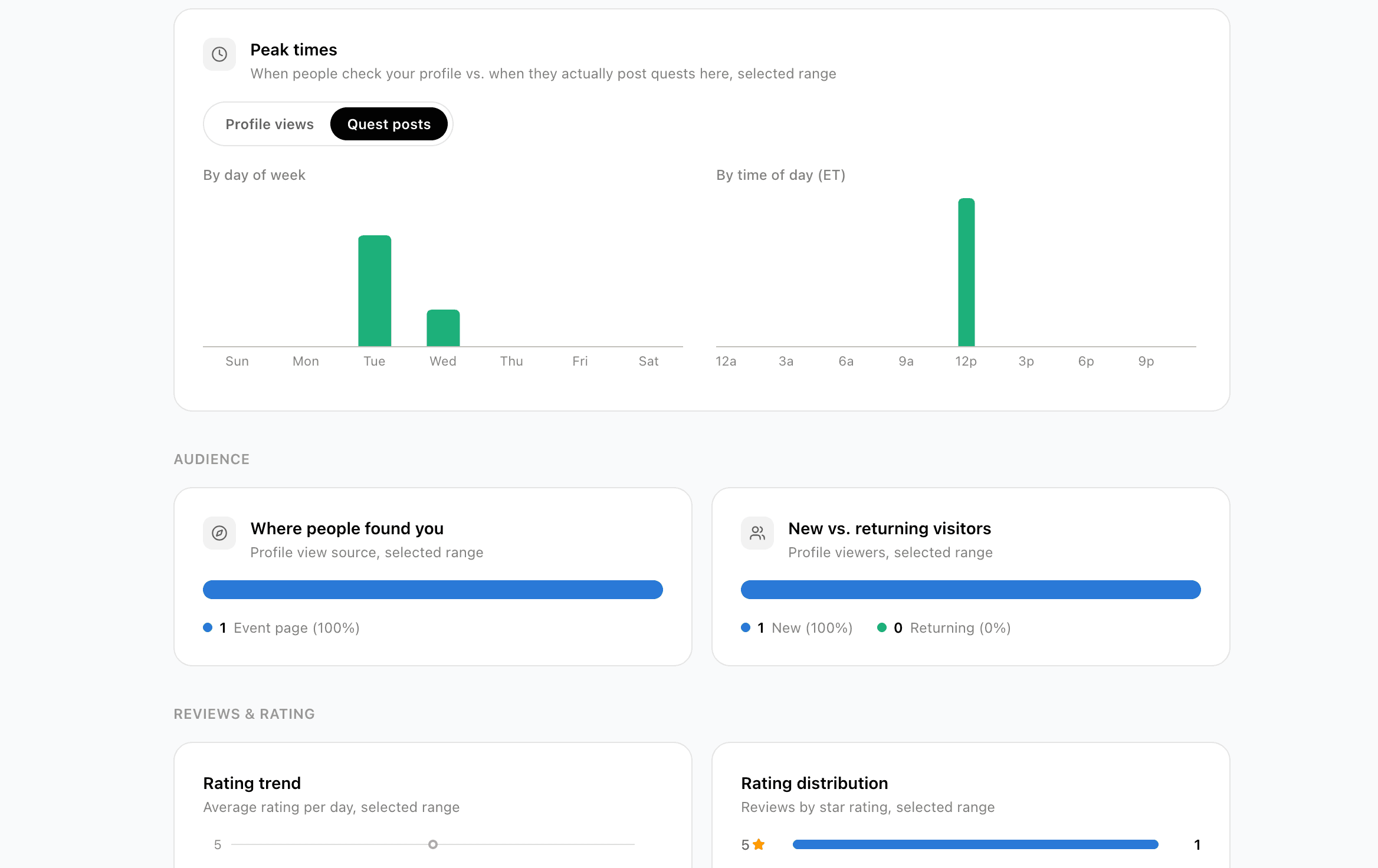Click the '3a' time axis label
Screen dimensions: 1378x868
point(786,361)
